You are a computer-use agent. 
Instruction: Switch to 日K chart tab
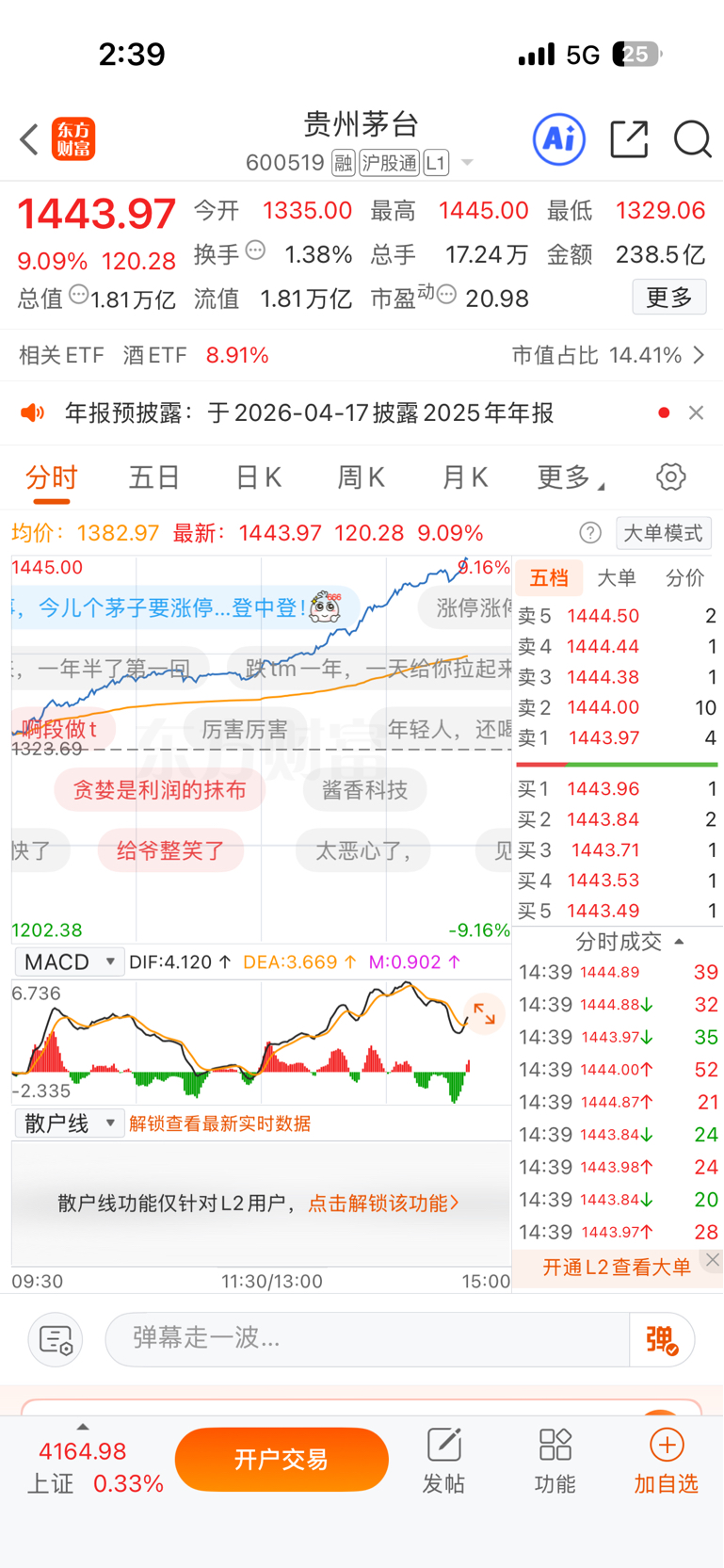coord(258,477)
